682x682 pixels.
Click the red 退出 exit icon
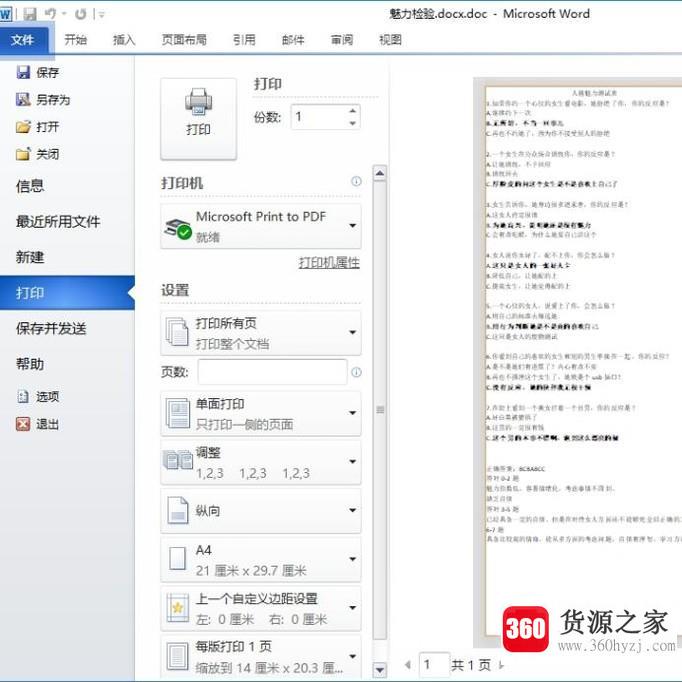pyautogui.click(x=23, y=424)
